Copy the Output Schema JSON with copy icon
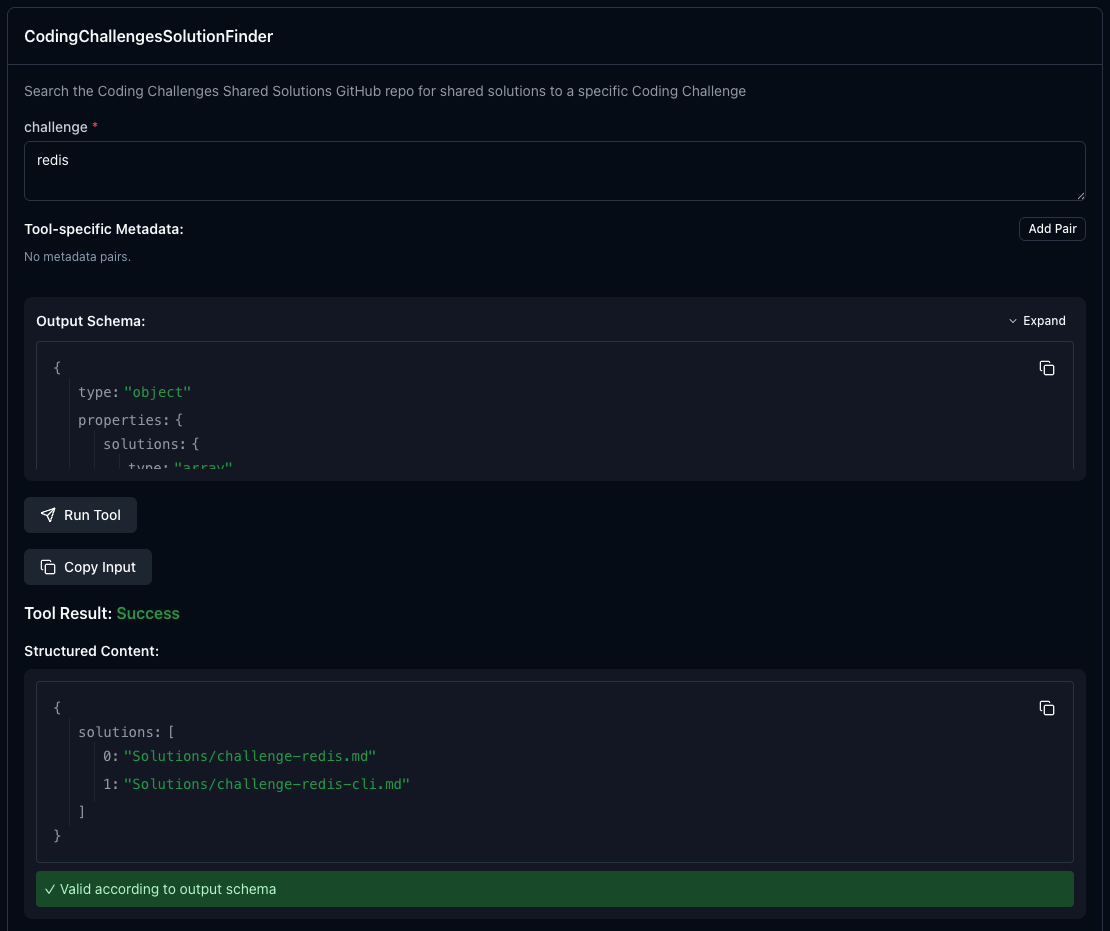The width and height of the screenshot is (1110, 931). click(x=1047, y=368)
